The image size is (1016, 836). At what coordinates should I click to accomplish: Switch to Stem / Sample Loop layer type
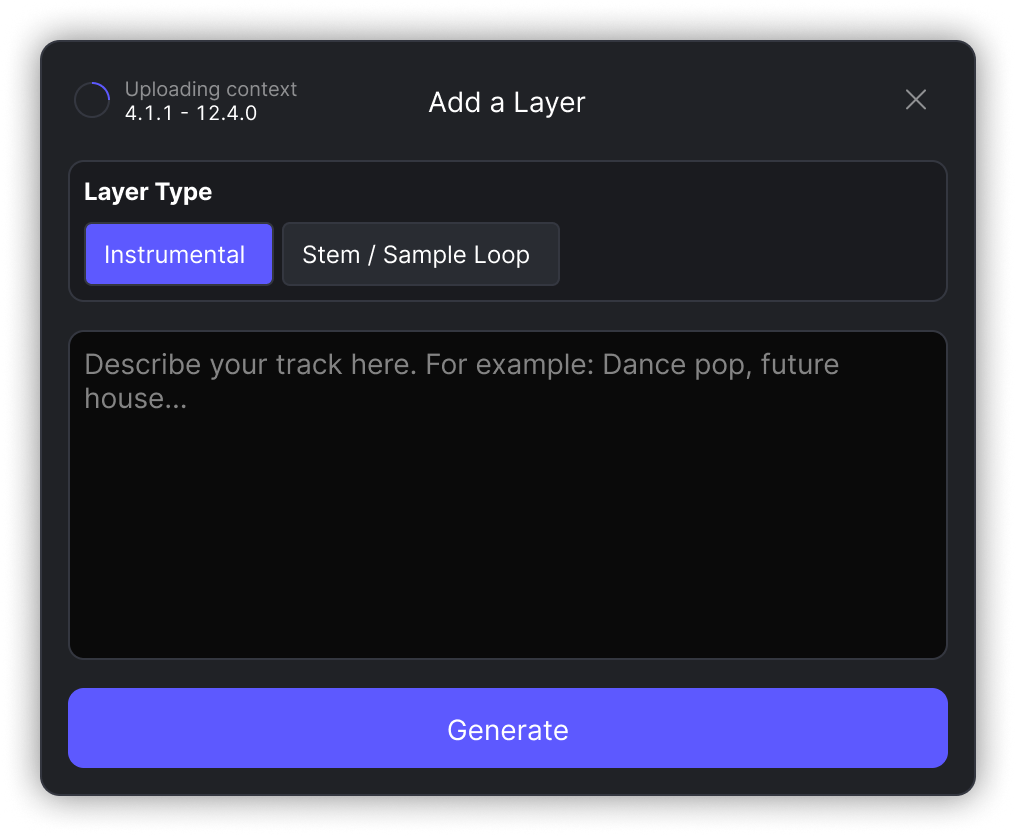tap(420, 254)
